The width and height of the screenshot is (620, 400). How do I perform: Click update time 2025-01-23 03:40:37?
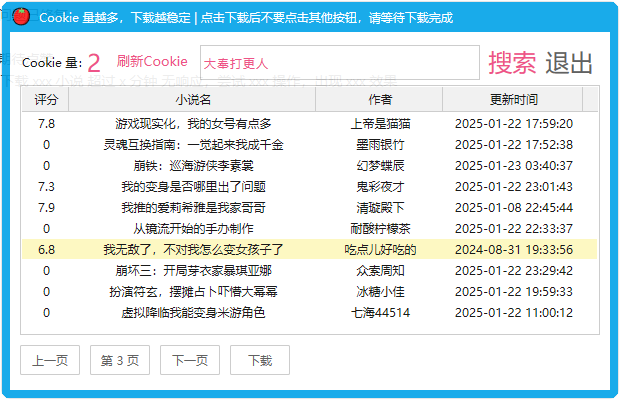coord(514,166)
